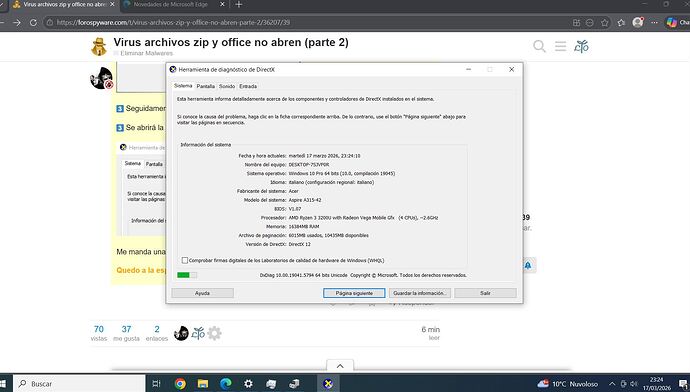This screenshot has height=392, width=690.
Task: Click '16384MB RAM' memory value
Action: [x=304, y=227]
